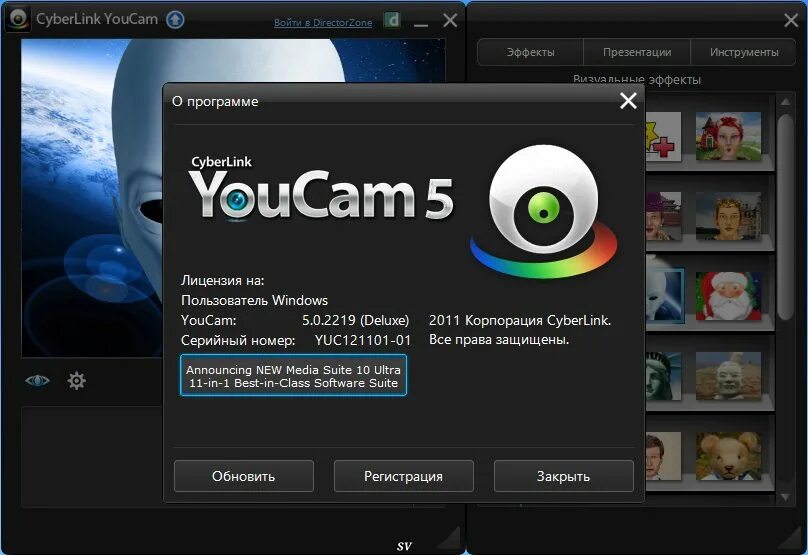The width and height of the screenshot is (808, 555).
Task: Close the О программе dialog with the X
Action: (628, 100)
